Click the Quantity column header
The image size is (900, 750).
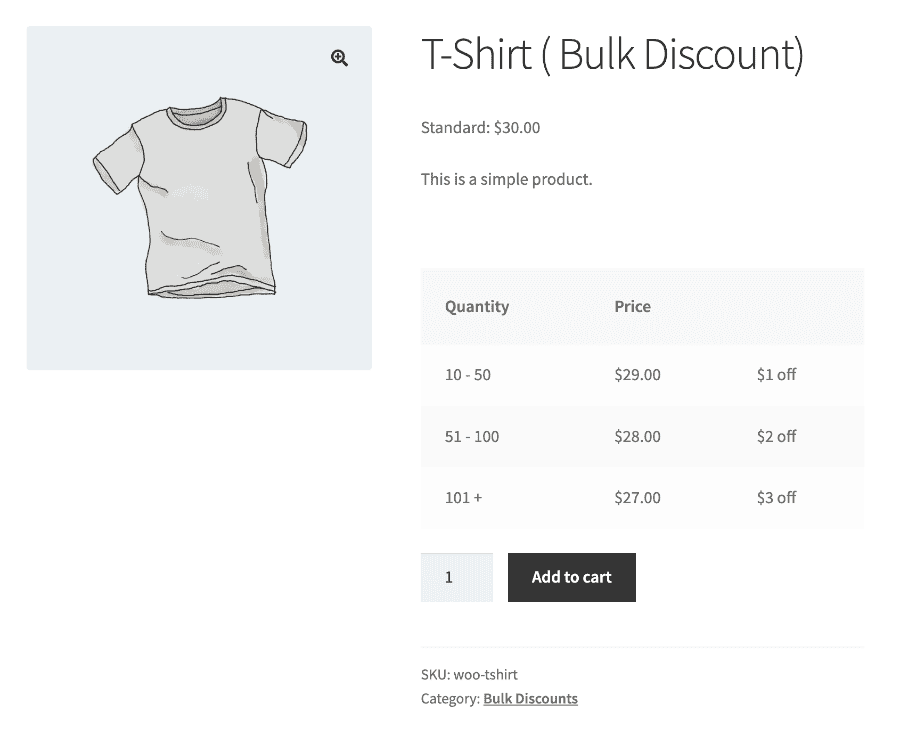pyautogui.click(x=477, y=307)
